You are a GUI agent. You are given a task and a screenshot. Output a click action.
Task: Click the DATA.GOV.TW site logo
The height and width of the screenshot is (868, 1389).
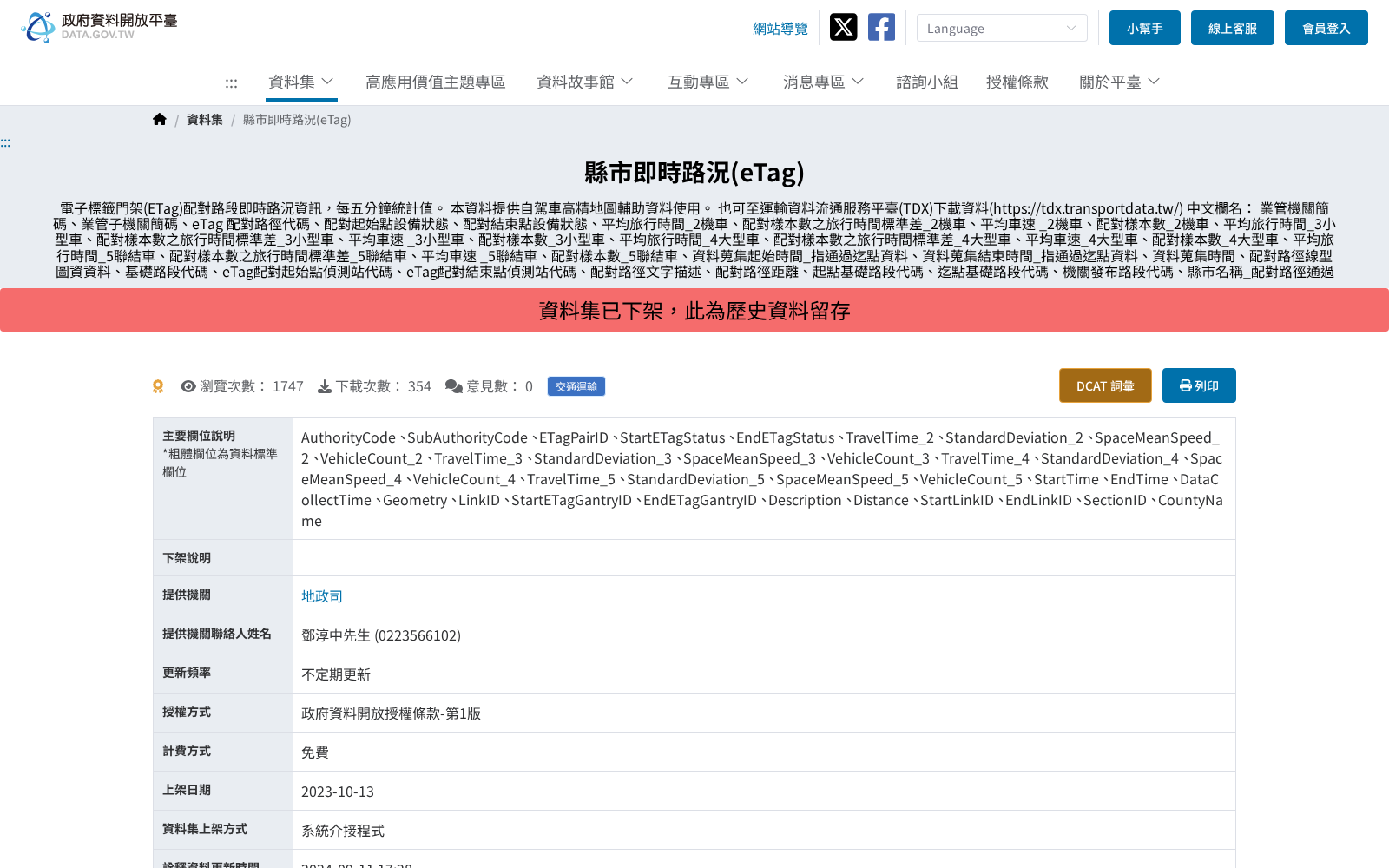point(100,27)
